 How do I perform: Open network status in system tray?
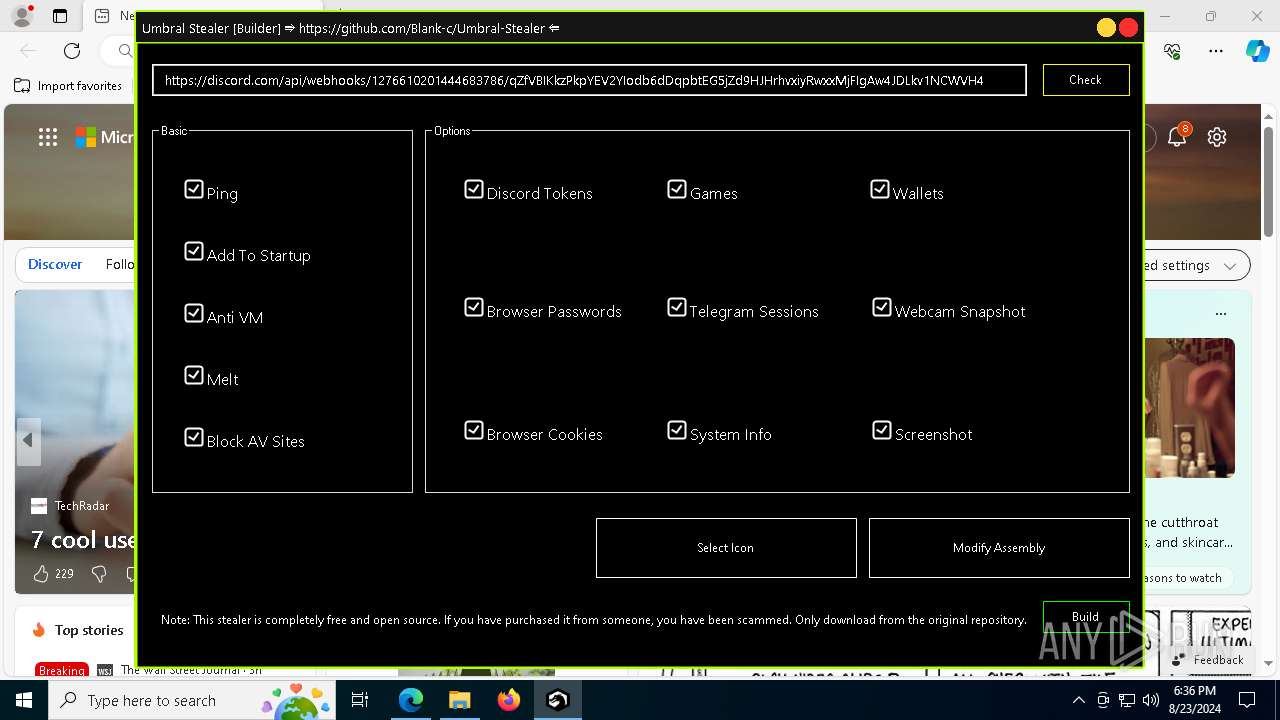[1127, 700]
